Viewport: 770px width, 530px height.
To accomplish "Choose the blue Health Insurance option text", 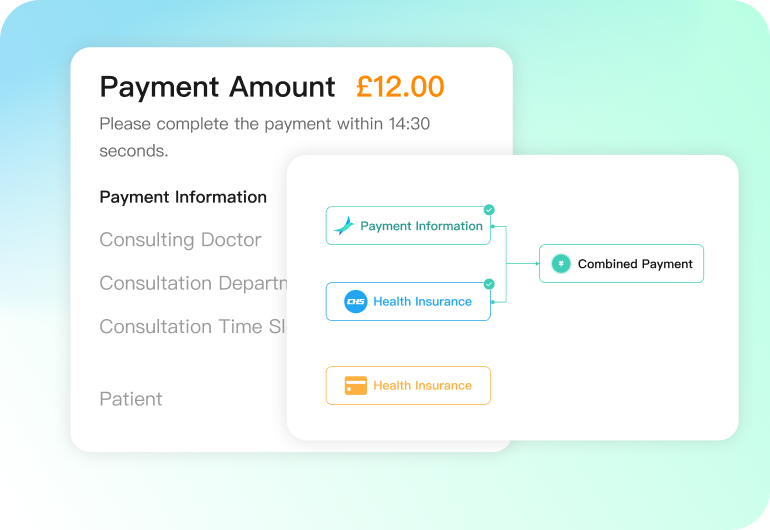I will tap(422, 301).
